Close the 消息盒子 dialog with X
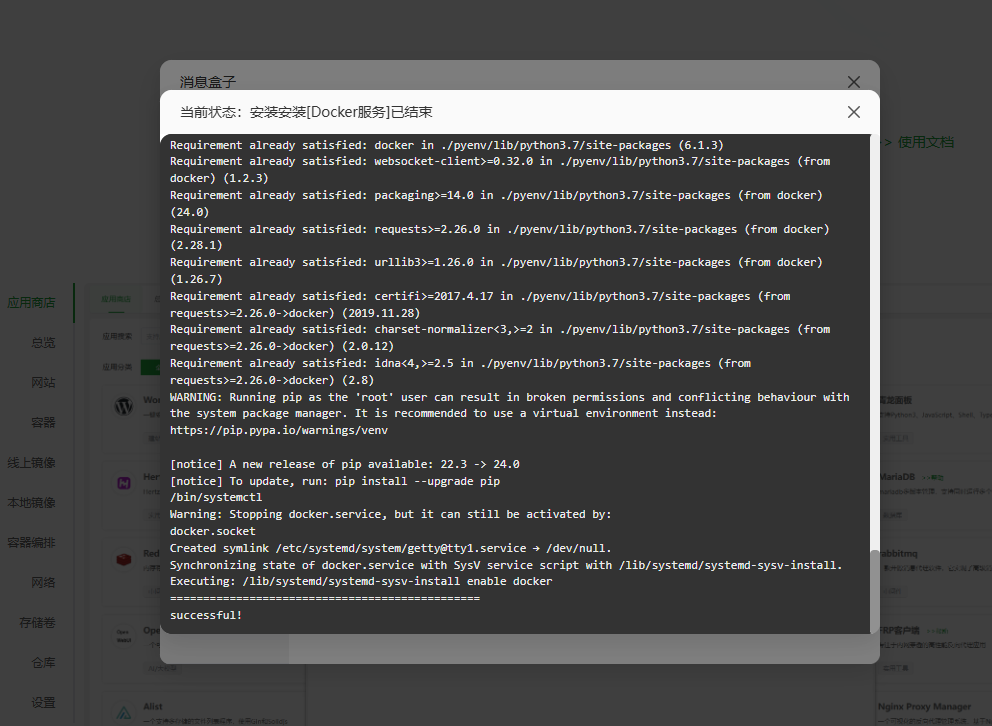Viewport: 992px width, 726px height. 853,82
